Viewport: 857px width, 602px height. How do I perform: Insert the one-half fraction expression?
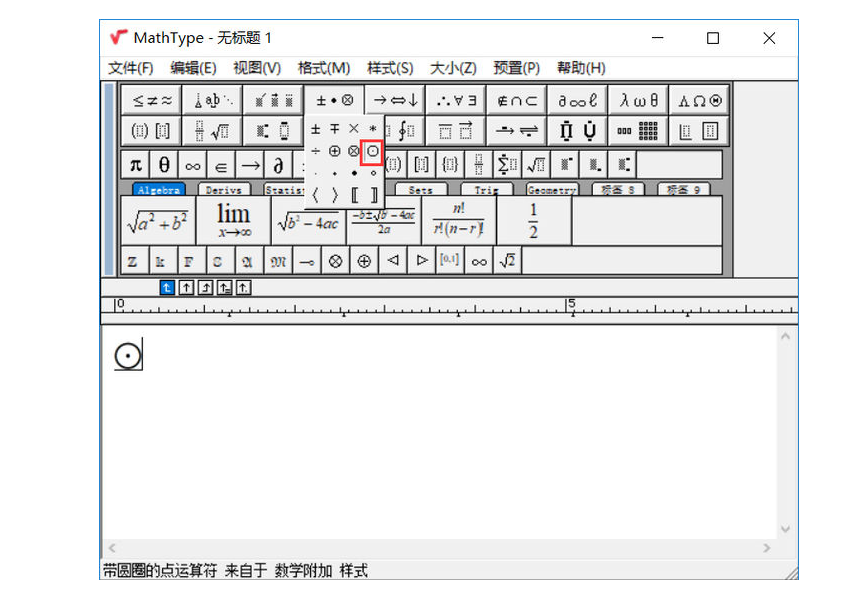coord(534,221)
